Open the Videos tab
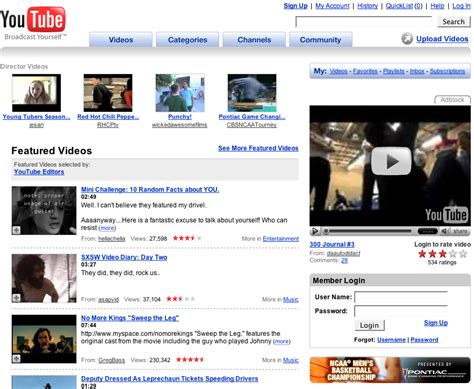The height and width of the screenshot is (389, 474). [x=121, y=40]
